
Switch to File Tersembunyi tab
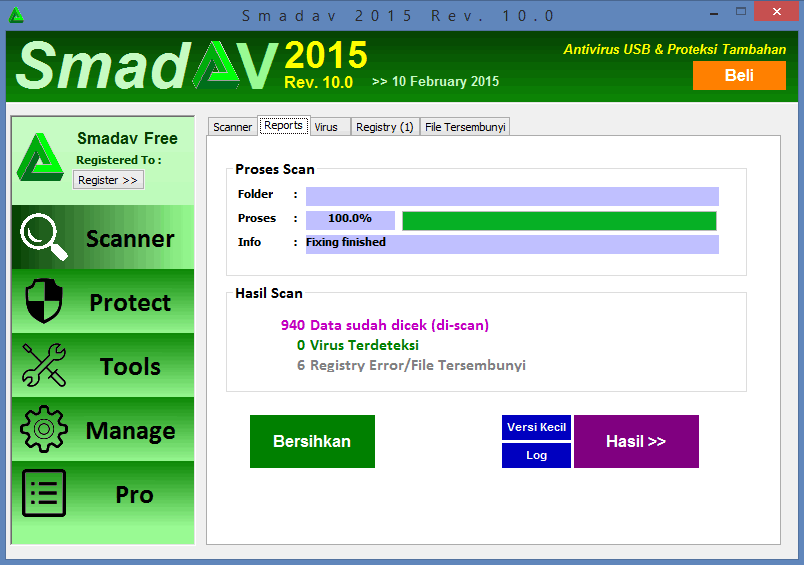coord(465,127)
